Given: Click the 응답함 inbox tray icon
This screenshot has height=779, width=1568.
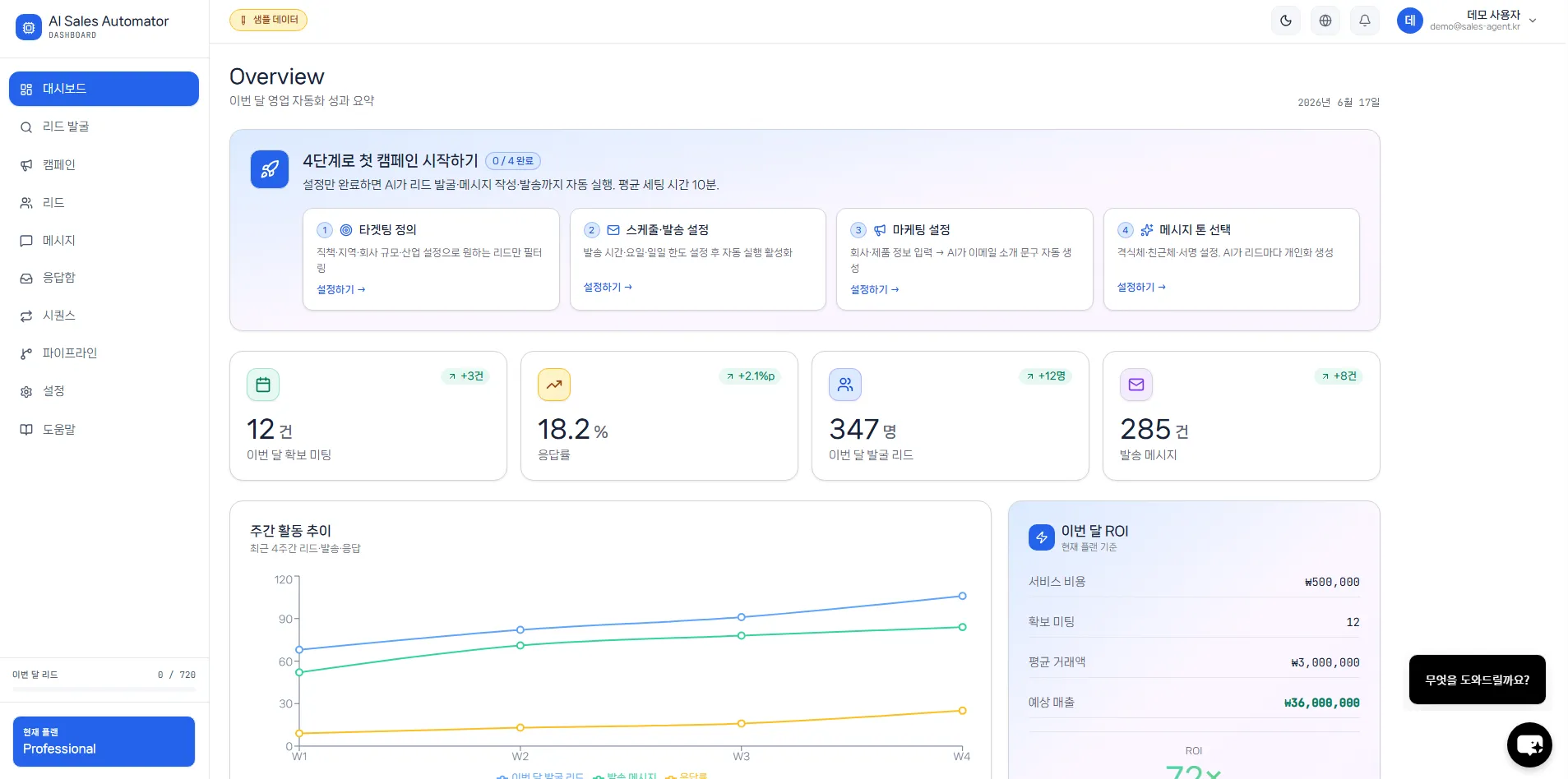Looking at the screenshot, I should click(26, 279).
